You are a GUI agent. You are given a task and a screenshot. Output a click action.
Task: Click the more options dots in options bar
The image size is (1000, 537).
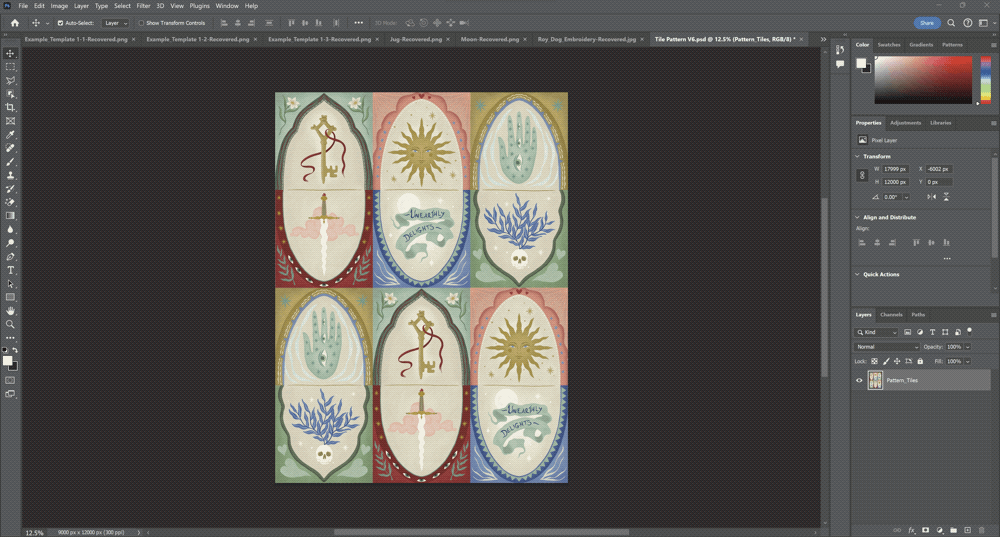[358, 23]
